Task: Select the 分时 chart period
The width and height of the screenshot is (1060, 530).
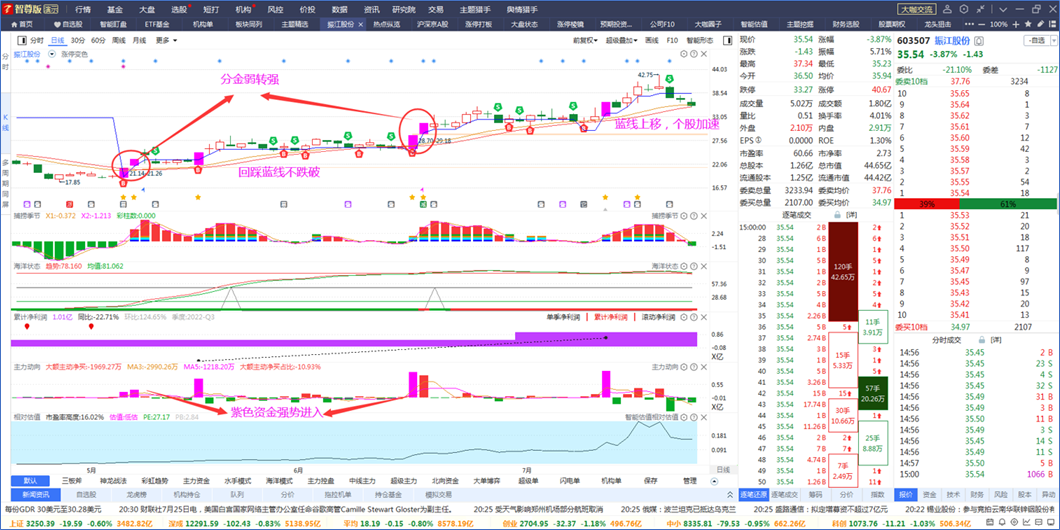Action: click(37, 41)
